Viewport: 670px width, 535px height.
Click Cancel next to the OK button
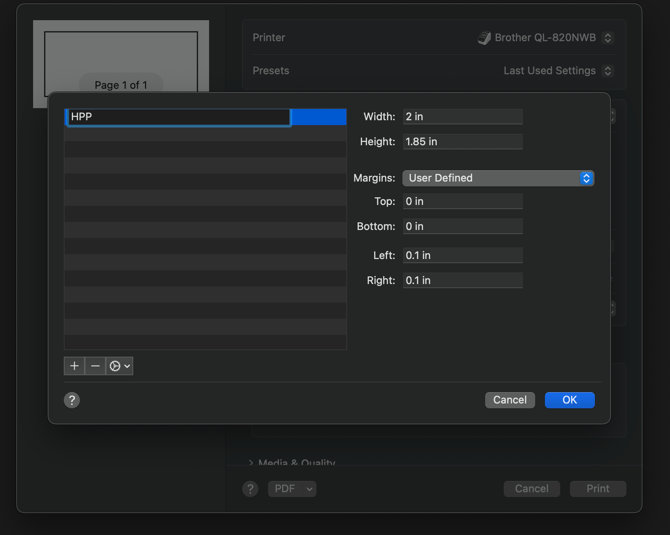(509, 400)
